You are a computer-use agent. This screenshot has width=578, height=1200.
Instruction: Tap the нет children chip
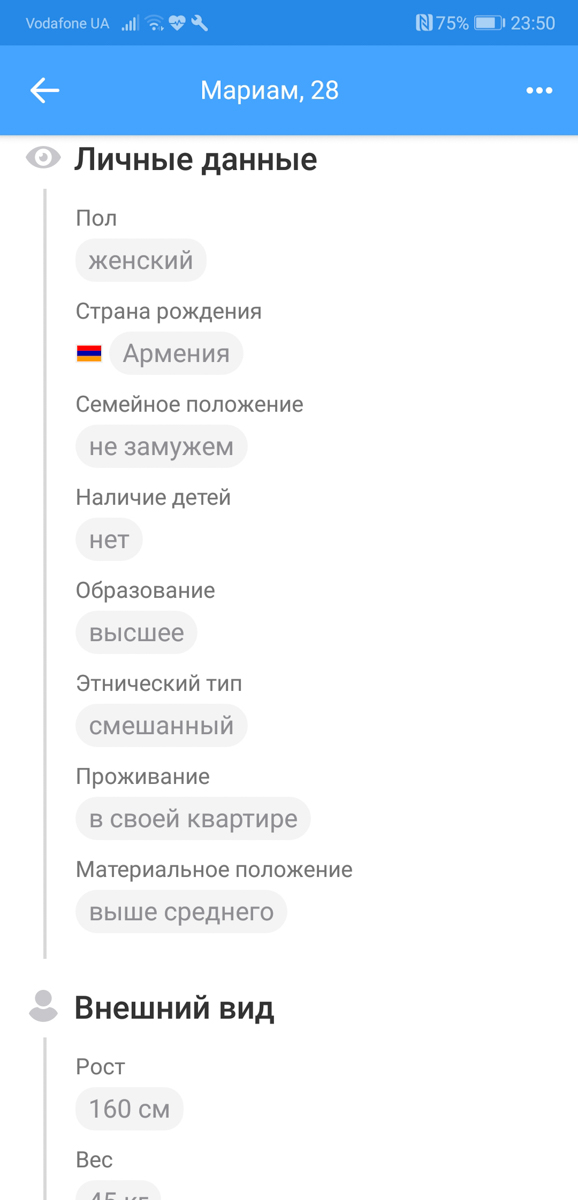[109, 540]
